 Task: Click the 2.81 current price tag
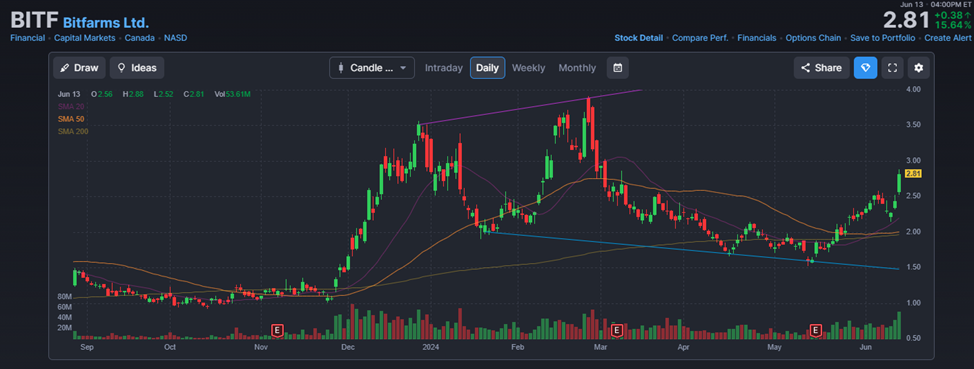[913, 174]
